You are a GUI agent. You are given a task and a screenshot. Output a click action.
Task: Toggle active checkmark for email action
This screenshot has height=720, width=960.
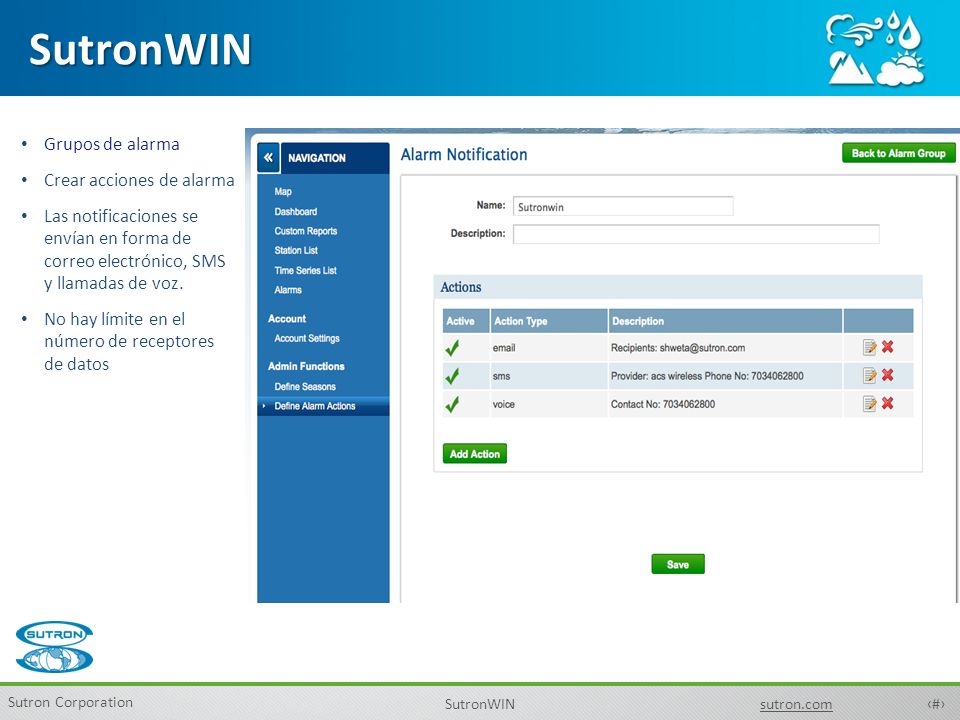coord(452,347)
